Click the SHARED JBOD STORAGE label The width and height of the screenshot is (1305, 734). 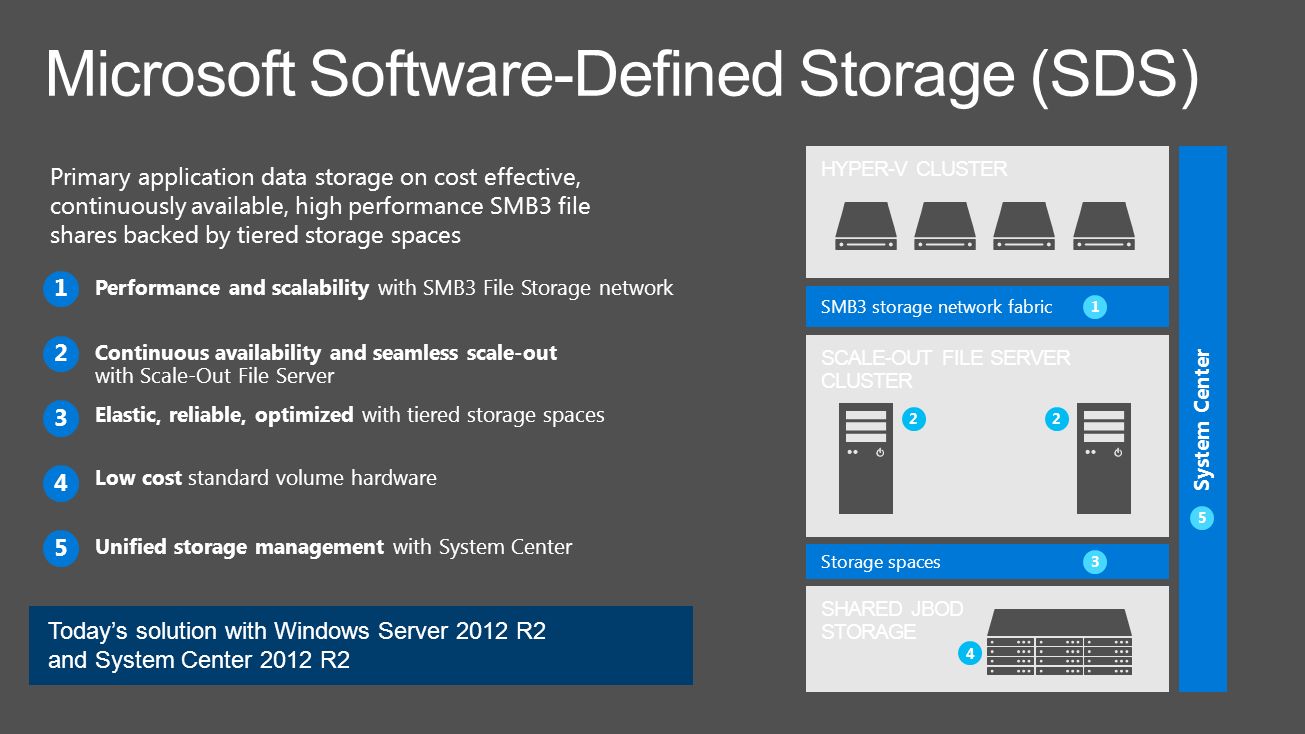pyautogui.click(x=892, y=620)
